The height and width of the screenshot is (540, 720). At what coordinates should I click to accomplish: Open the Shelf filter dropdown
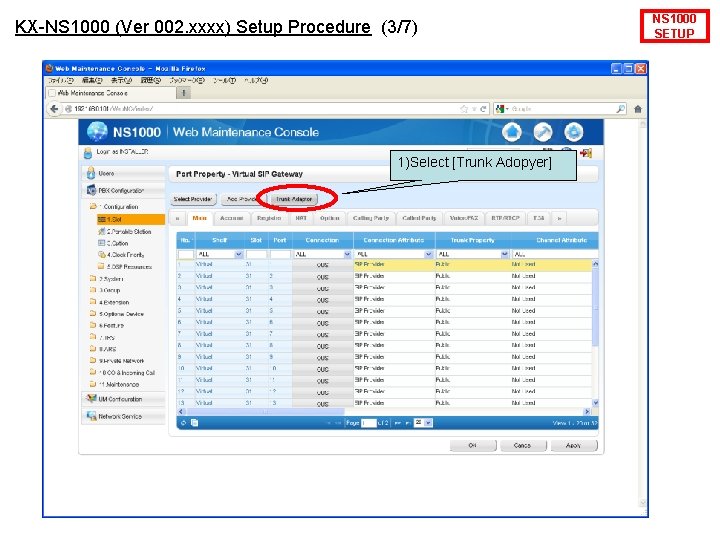(x=238, y=254)
